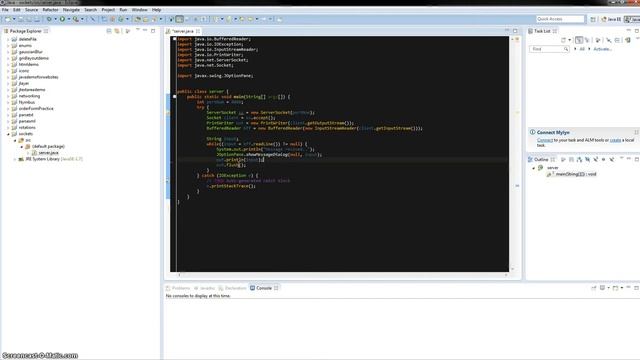Expand the deleteFile project
640x360 pixels.
tap(8, 39)
